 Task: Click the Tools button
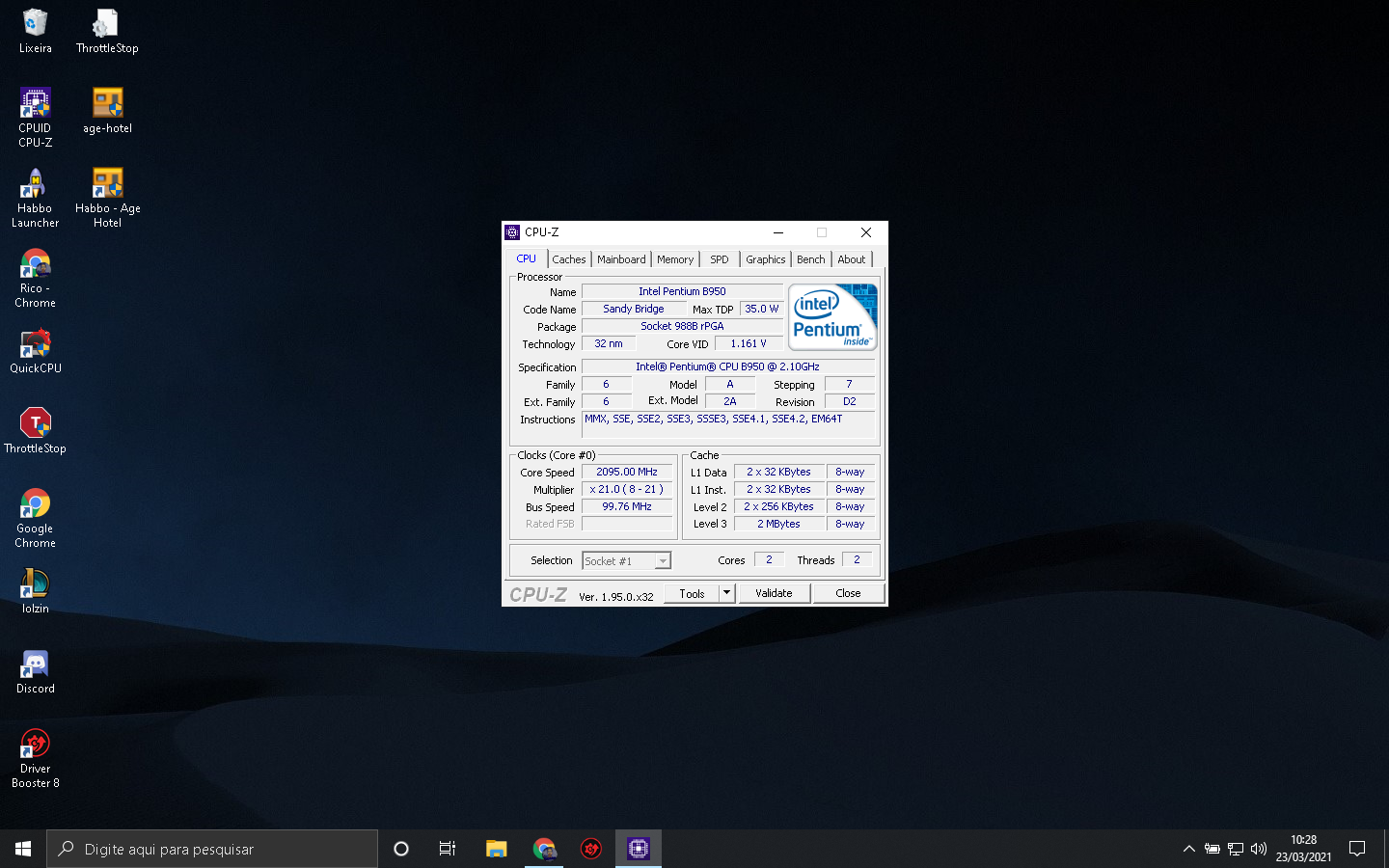692,593
